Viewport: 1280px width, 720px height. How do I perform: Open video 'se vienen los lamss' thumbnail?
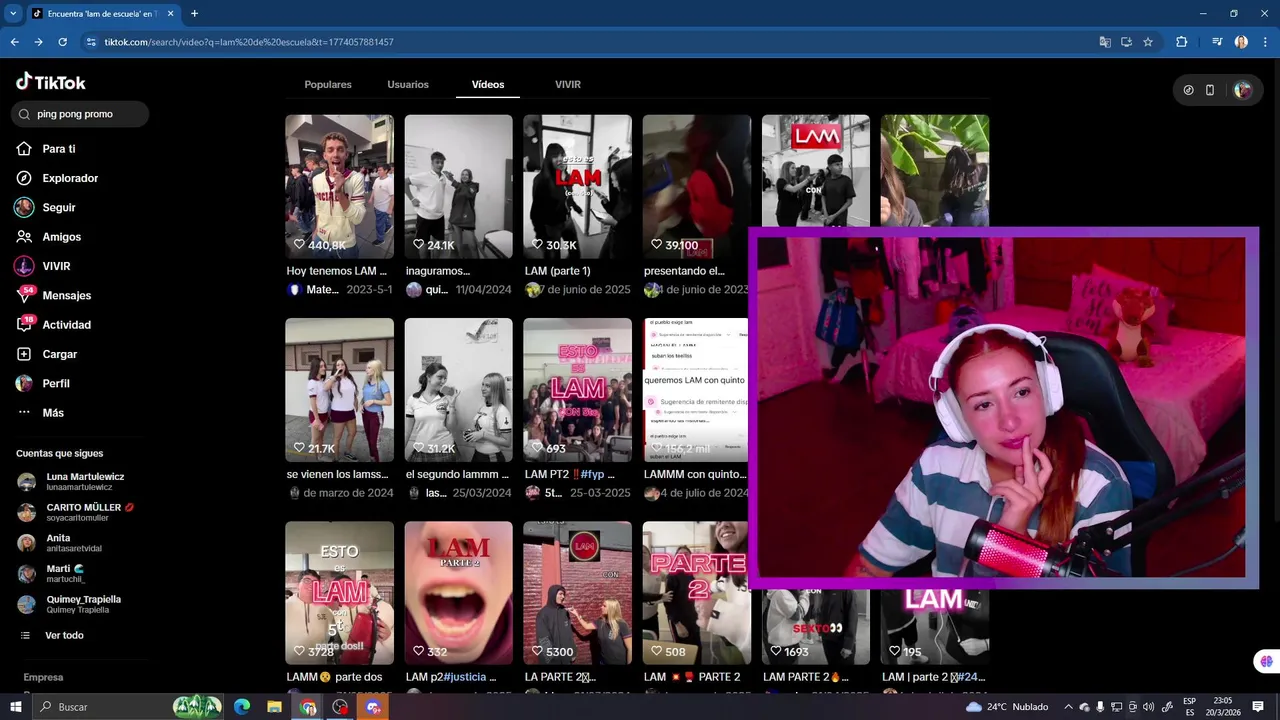(339, 390)
